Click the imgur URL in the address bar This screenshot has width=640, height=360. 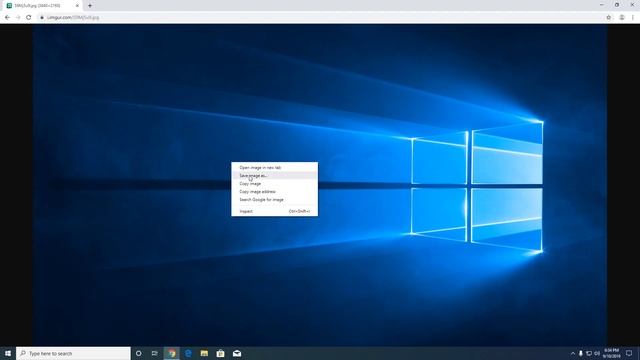pos(73,18)
